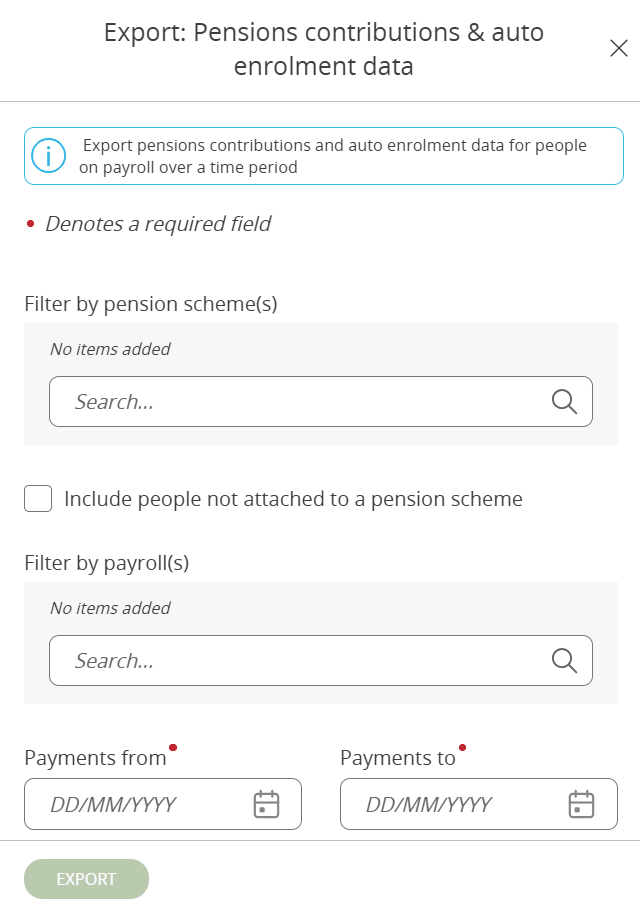The width and height of the screenshot is (640, 908).
Task: Click the magnifying glass in pension scheme search
Action: pos(563,401)
